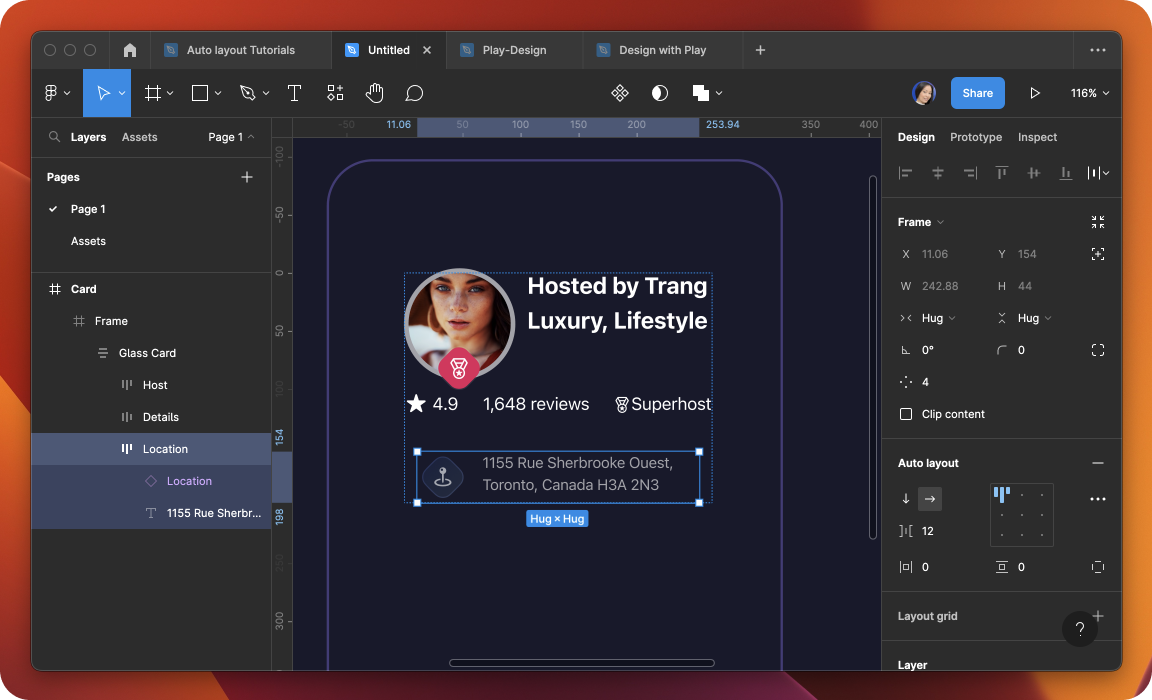Enable the Clip content checkbox
1152x700 pixels.
[x=906, y=414]
